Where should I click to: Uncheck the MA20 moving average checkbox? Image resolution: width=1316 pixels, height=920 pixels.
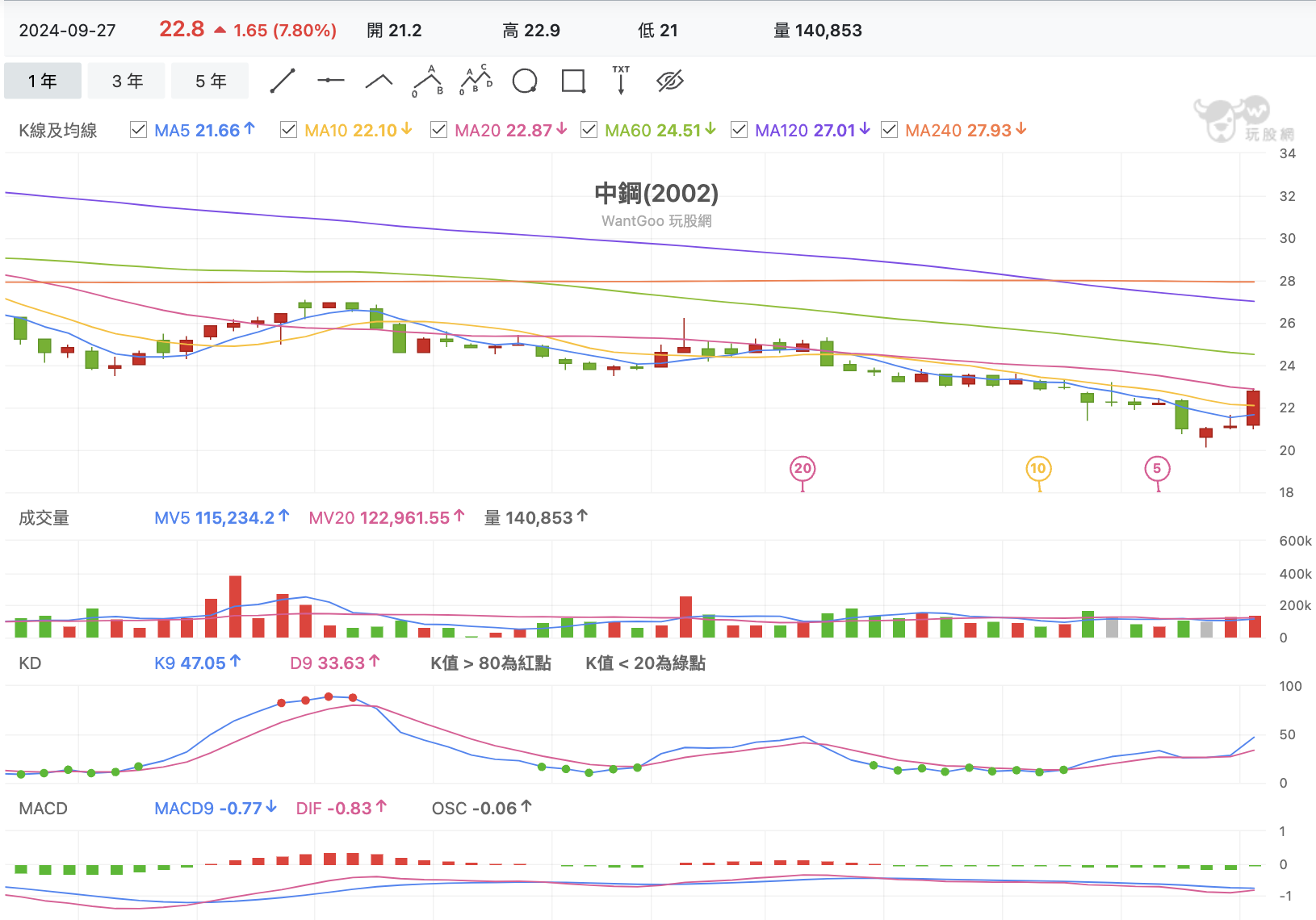(438, 130)
